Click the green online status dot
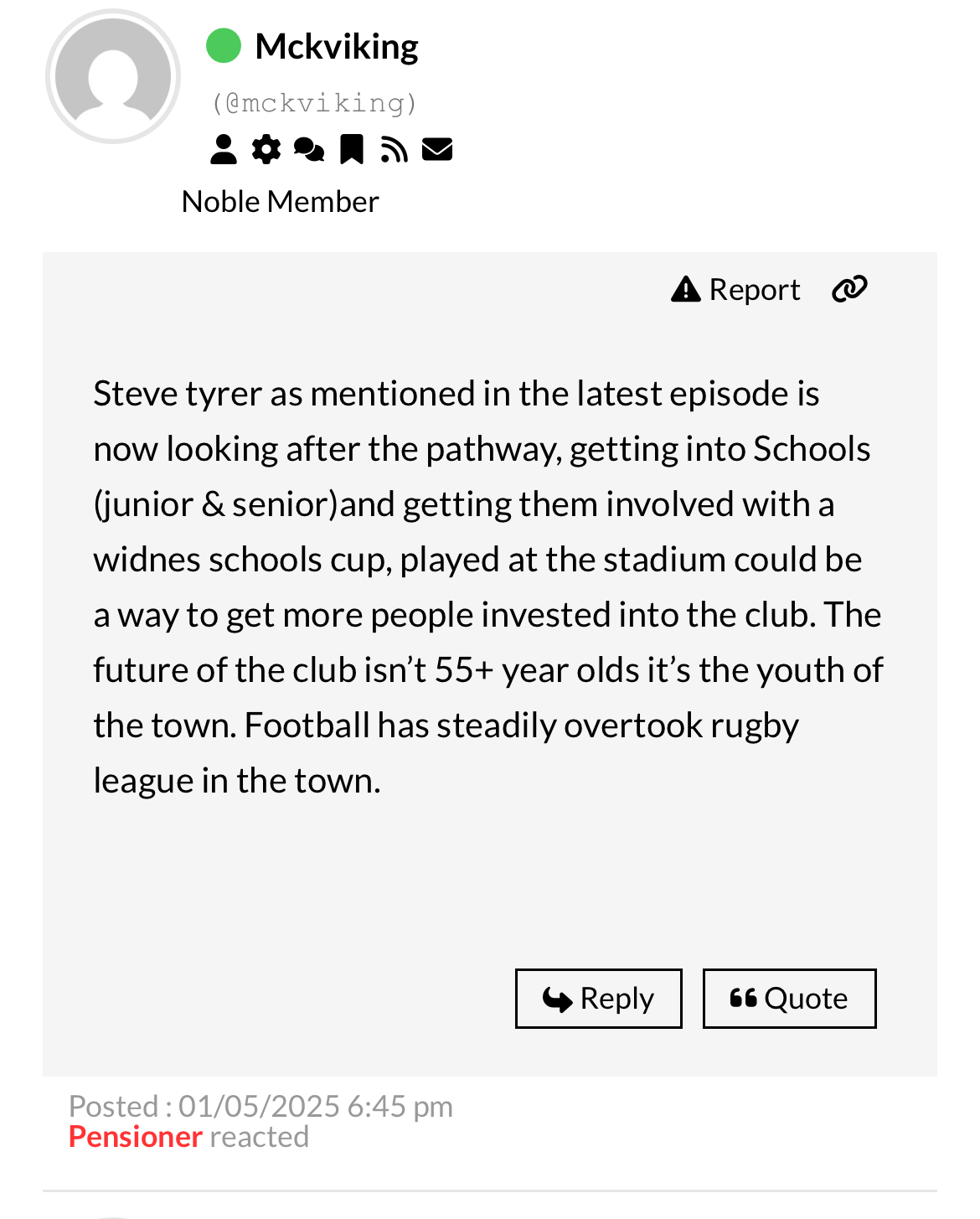The height and width of the screenshot is (1219, 980). [x=224, y=46]
